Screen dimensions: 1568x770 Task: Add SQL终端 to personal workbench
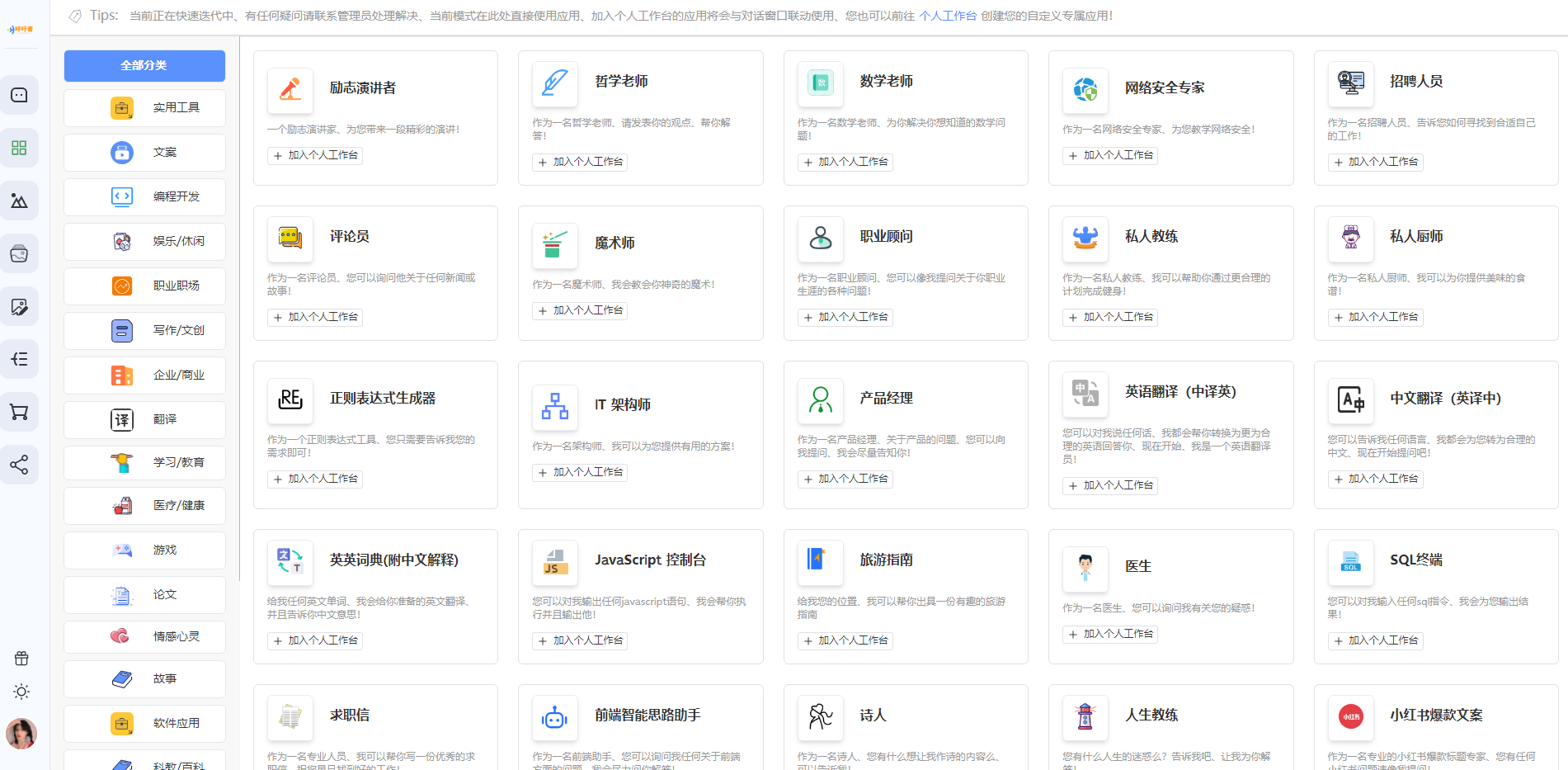pos(1375,640)
